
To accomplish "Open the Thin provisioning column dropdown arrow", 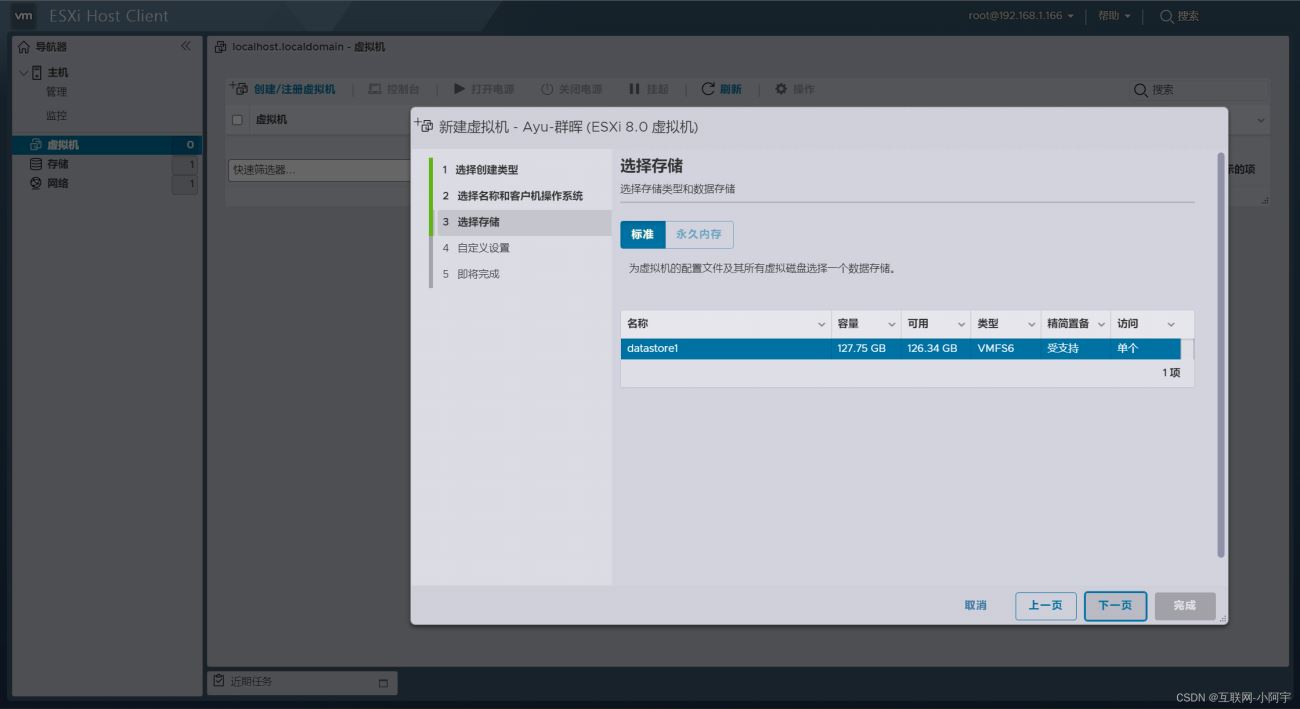I will [x=1102, y=325].
